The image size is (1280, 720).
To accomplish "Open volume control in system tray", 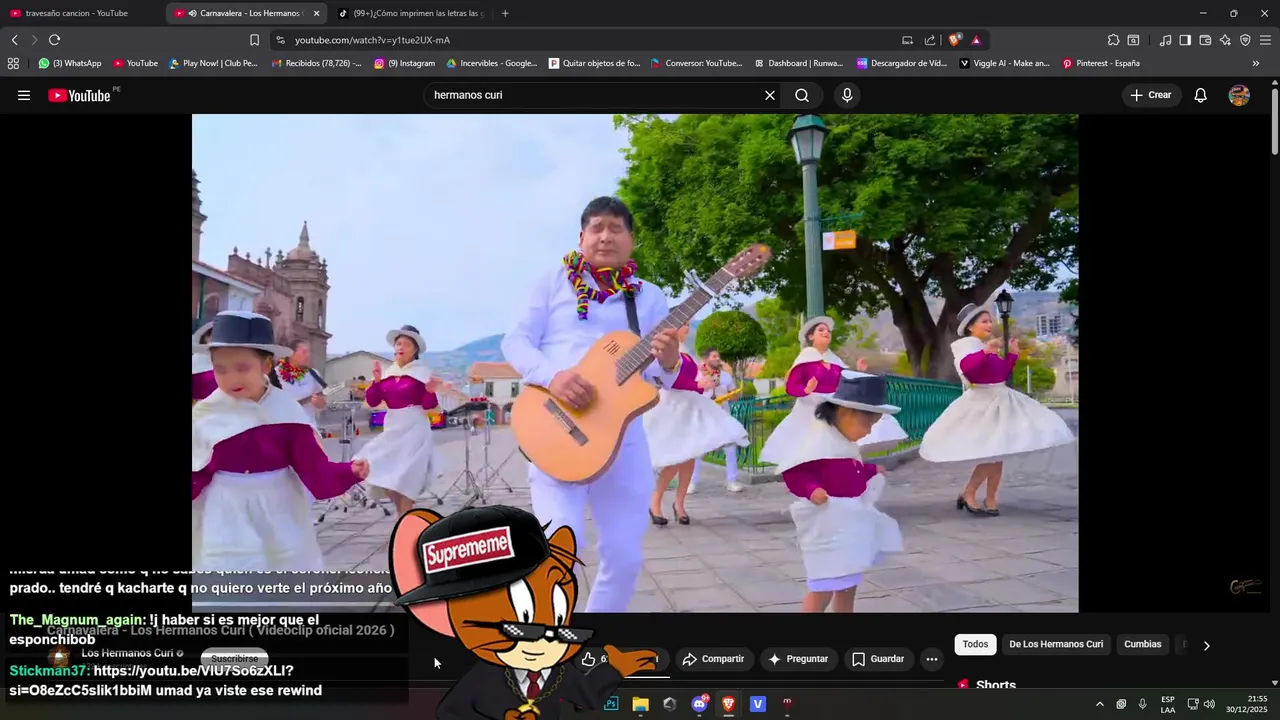I will pyautogui.click(x=1209, y=704).
